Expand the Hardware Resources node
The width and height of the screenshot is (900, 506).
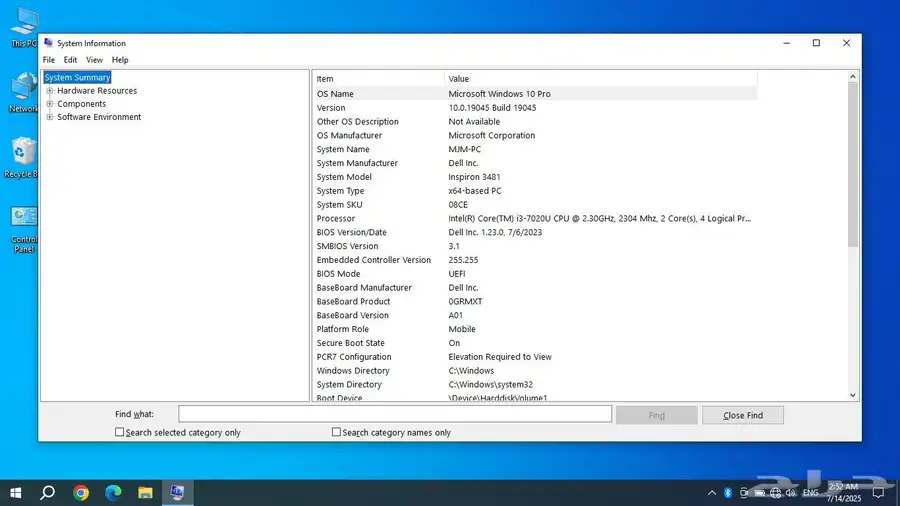click(x=50, y=91)
